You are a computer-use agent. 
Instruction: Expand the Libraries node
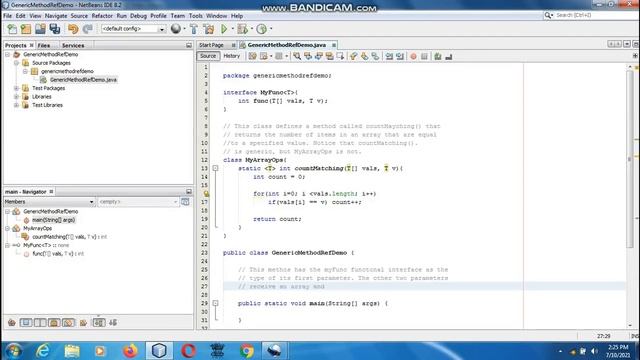click(x=16, y=97)
